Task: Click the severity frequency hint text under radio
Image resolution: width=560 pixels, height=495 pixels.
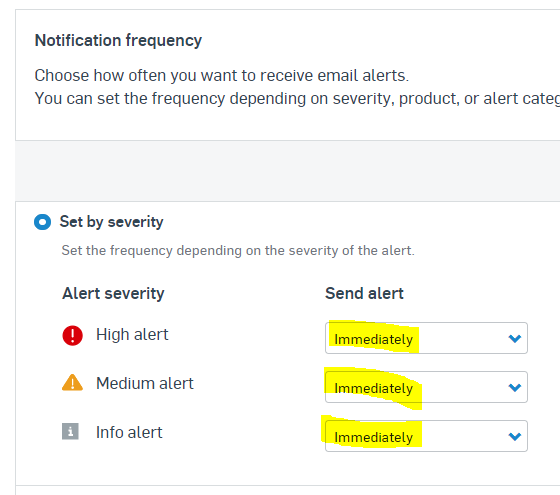Action: click(x=238, y=250)
